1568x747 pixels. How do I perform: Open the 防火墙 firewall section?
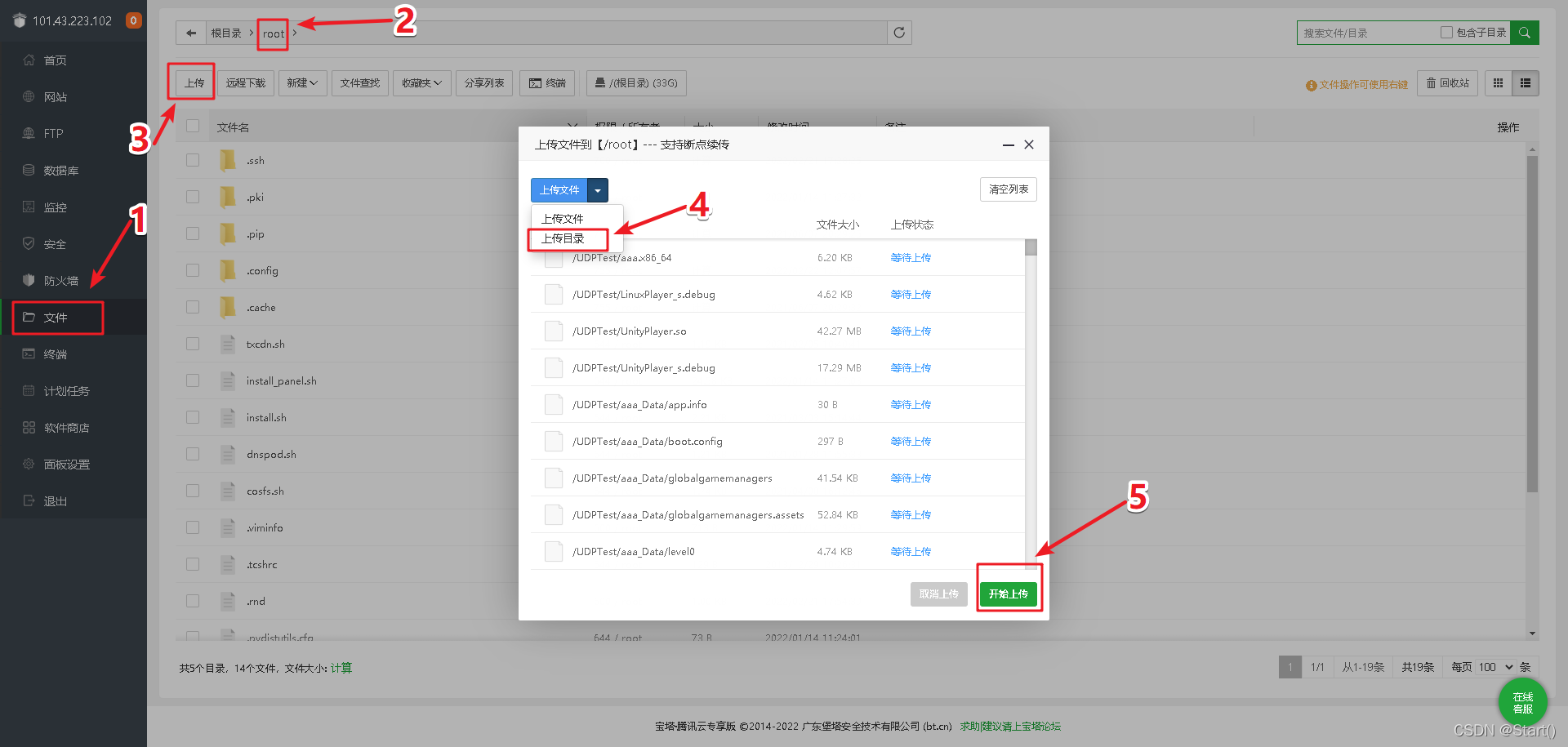[61, 281]
